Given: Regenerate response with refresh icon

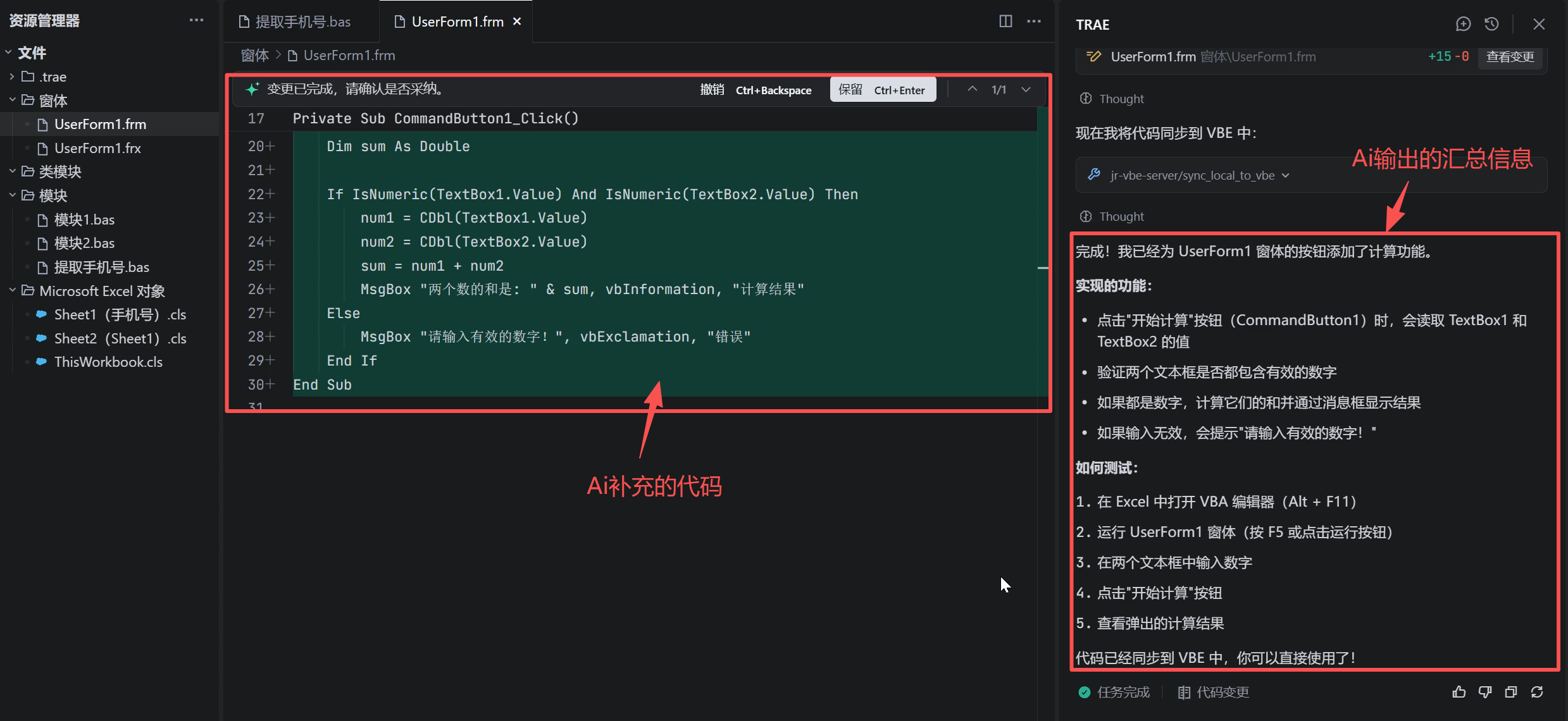Looking at the screenshot, I should click(x=1537, y=692).
